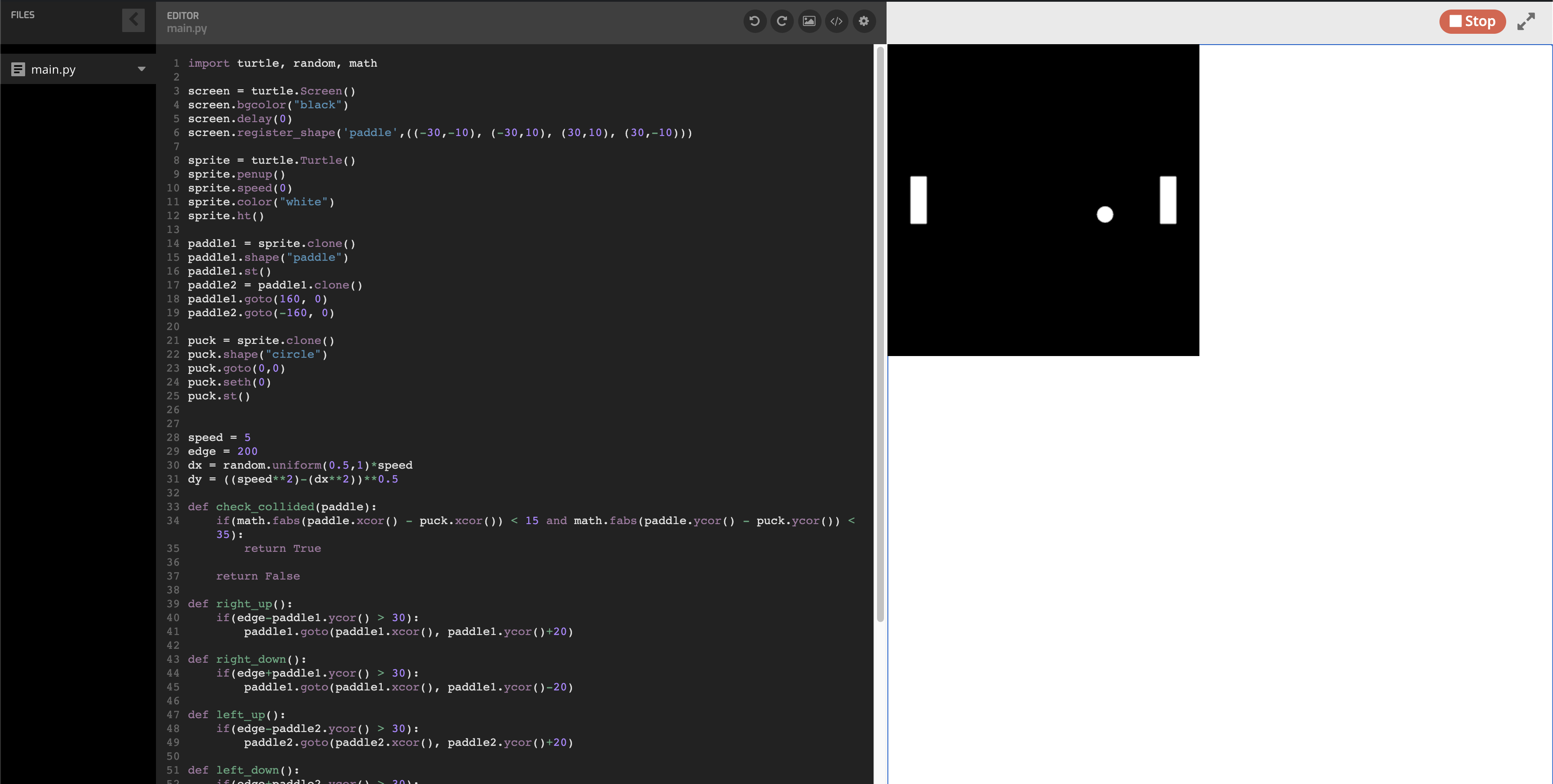Click the 'paddle2.goto(-160, 0)' line
The image size is (1553, 784).
pos(261,313)
